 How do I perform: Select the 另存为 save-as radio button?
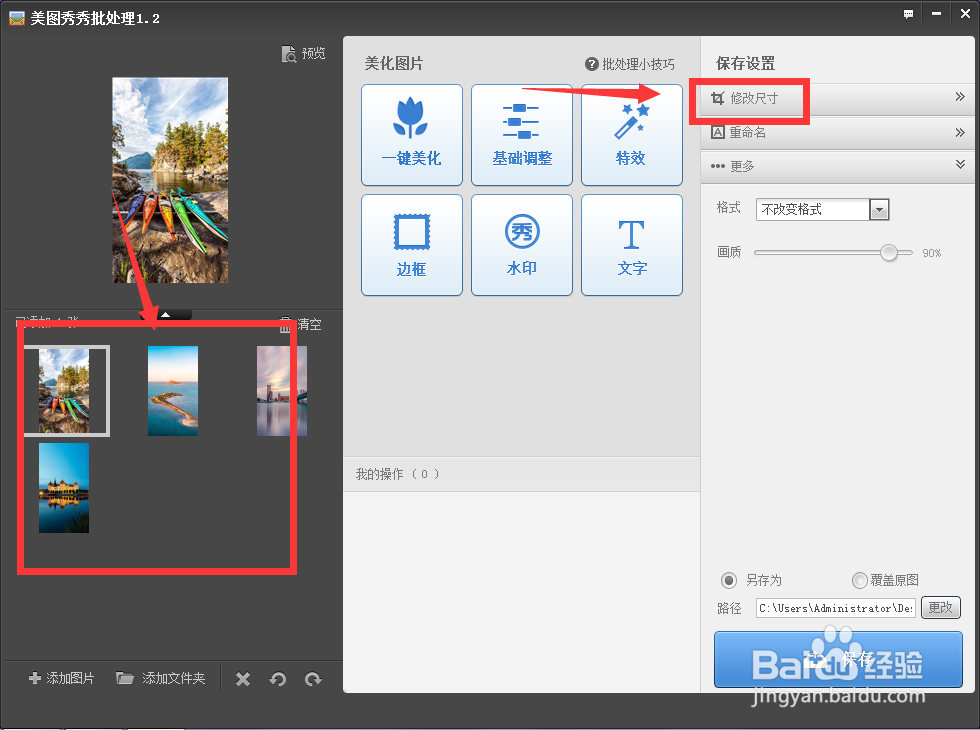(729, 581)
